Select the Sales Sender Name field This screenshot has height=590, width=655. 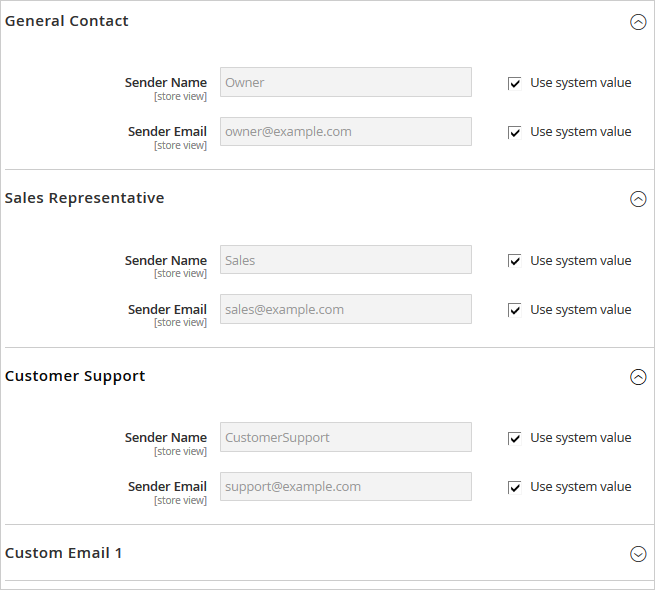[x=345, y=260]
